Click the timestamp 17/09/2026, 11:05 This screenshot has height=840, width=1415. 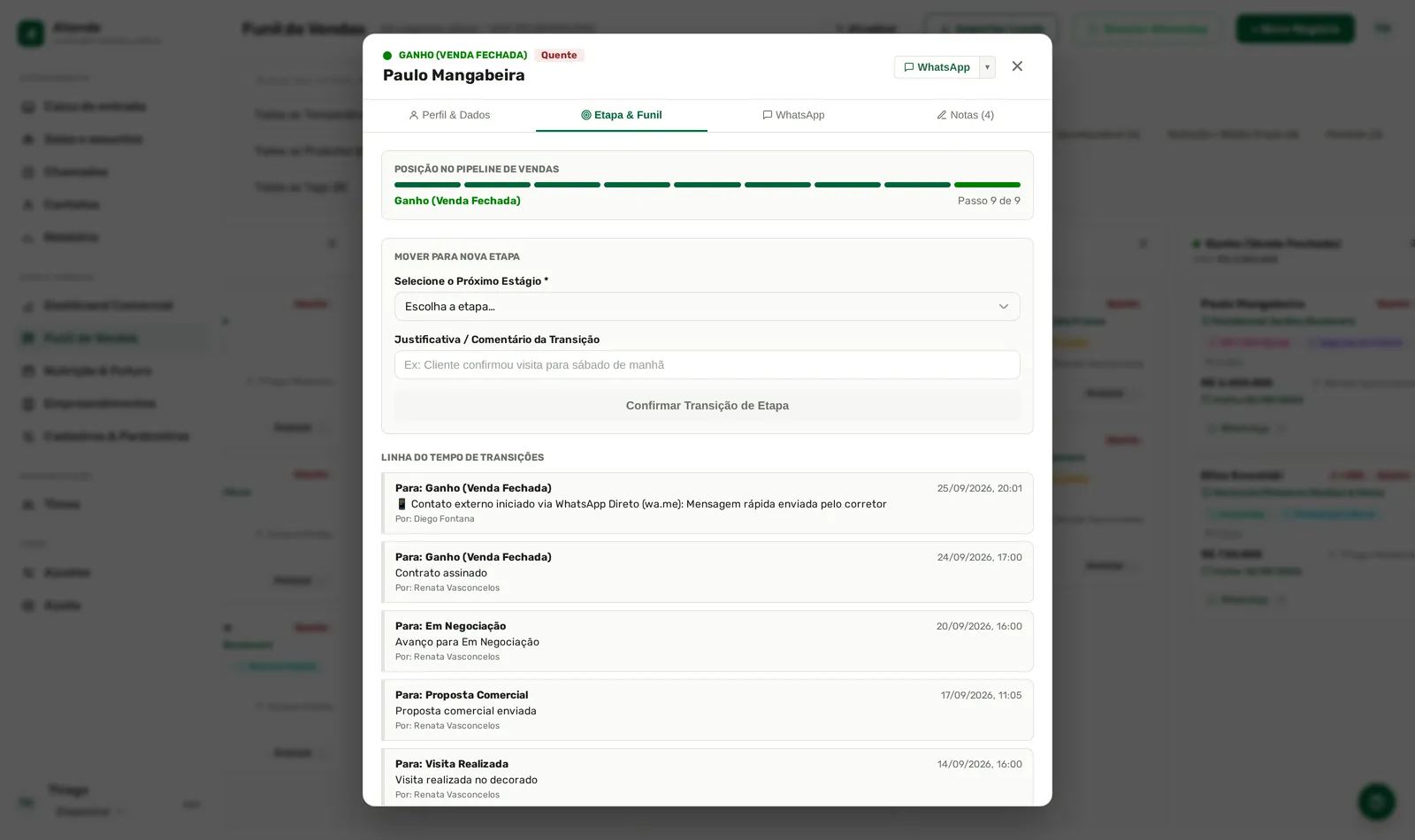(982, 695)
